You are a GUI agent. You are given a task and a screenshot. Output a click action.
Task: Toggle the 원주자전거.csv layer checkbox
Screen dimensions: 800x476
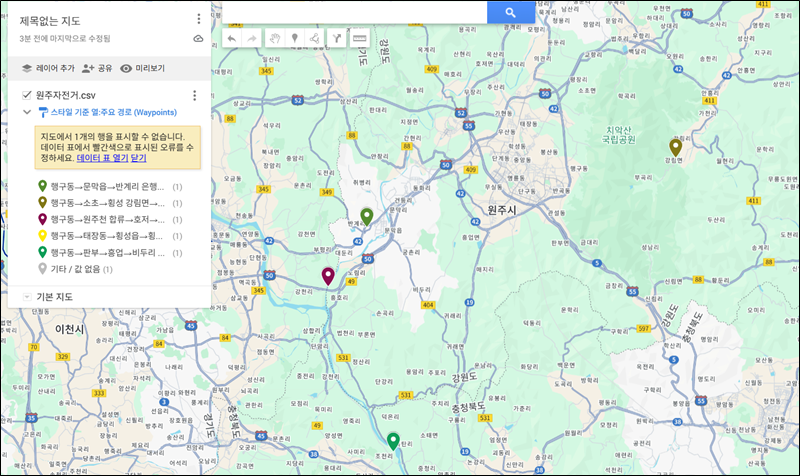pos(27,95)
